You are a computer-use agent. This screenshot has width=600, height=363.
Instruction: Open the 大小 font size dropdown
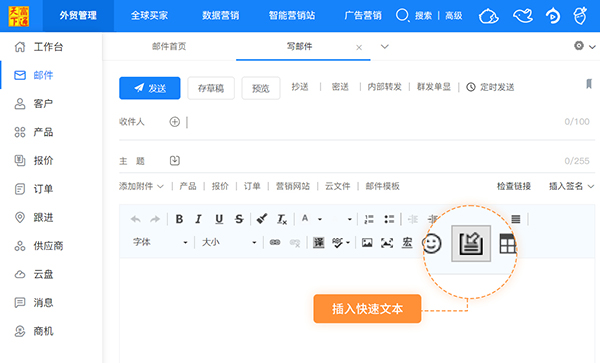229,242
